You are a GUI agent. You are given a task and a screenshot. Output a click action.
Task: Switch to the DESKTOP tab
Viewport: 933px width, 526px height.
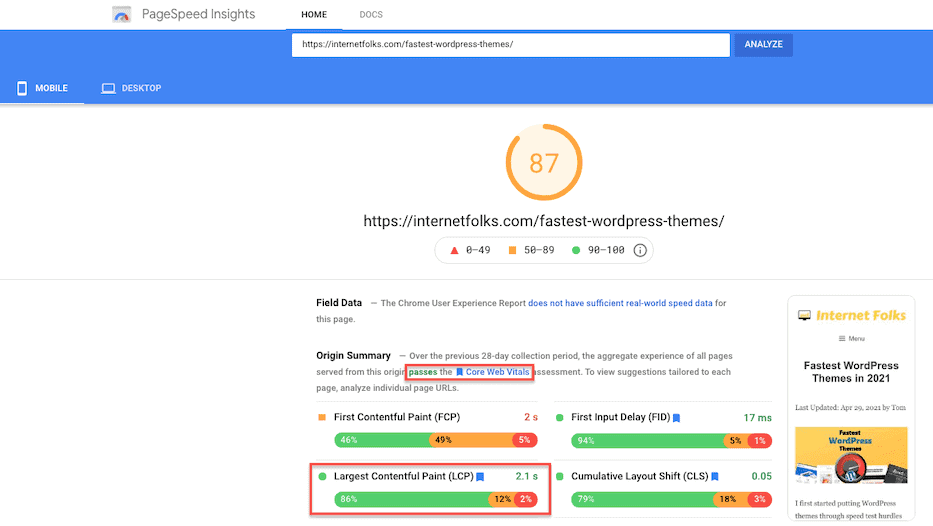(132, 88)
